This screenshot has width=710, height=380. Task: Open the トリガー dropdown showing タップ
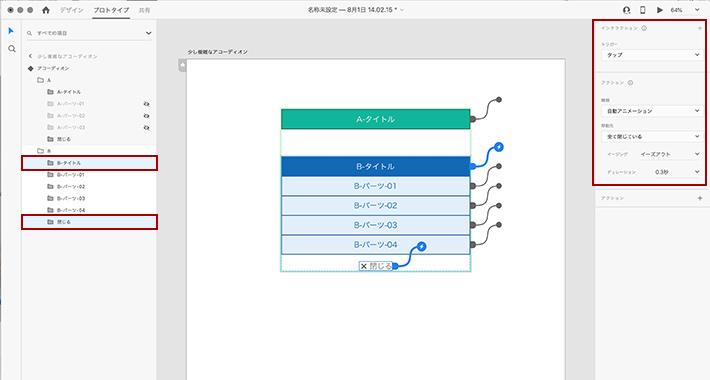[x=652, y=55]
